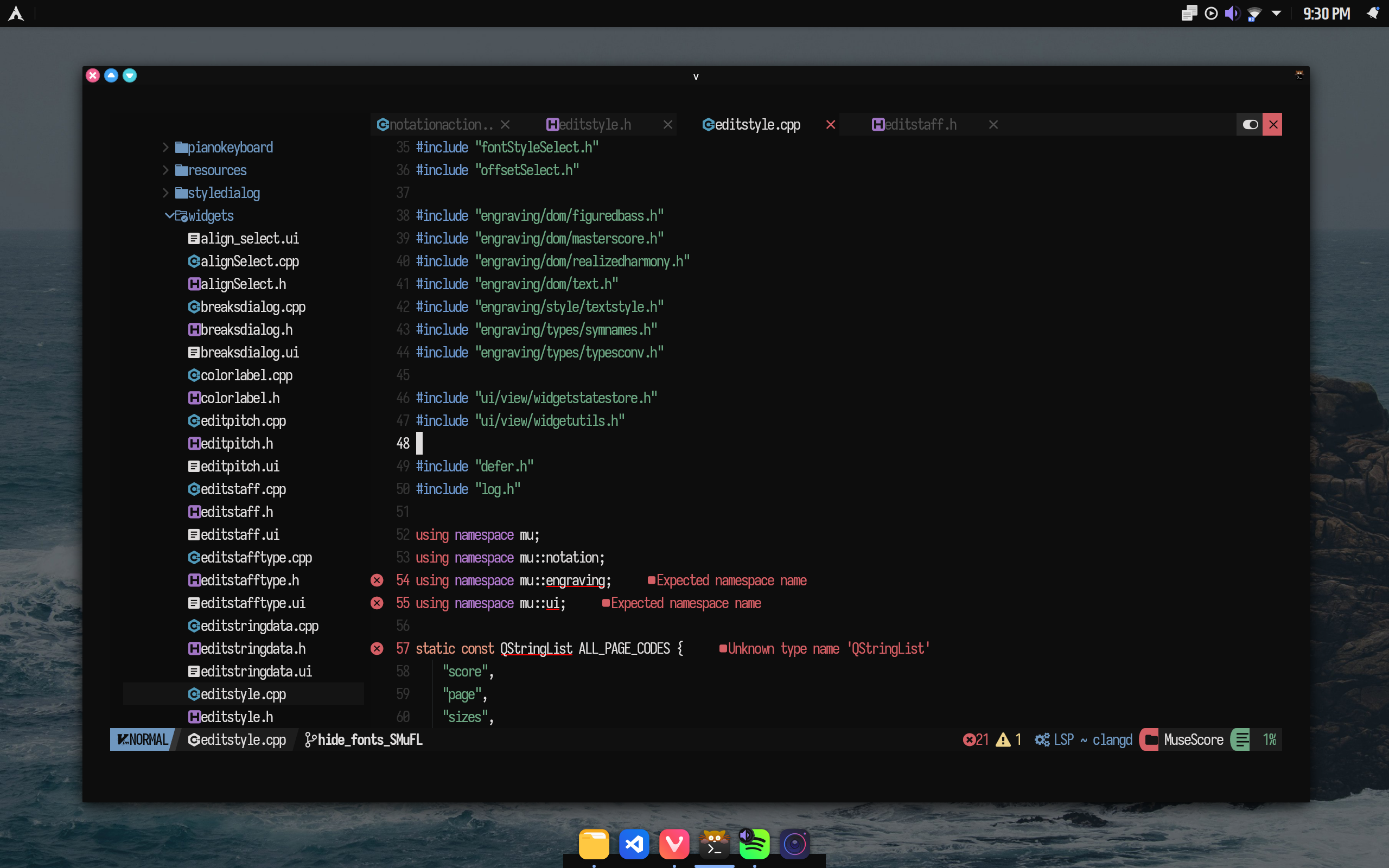
Task: Click the git branch hide_fonts_SMuFL indicator
Action: pos(364,739)
